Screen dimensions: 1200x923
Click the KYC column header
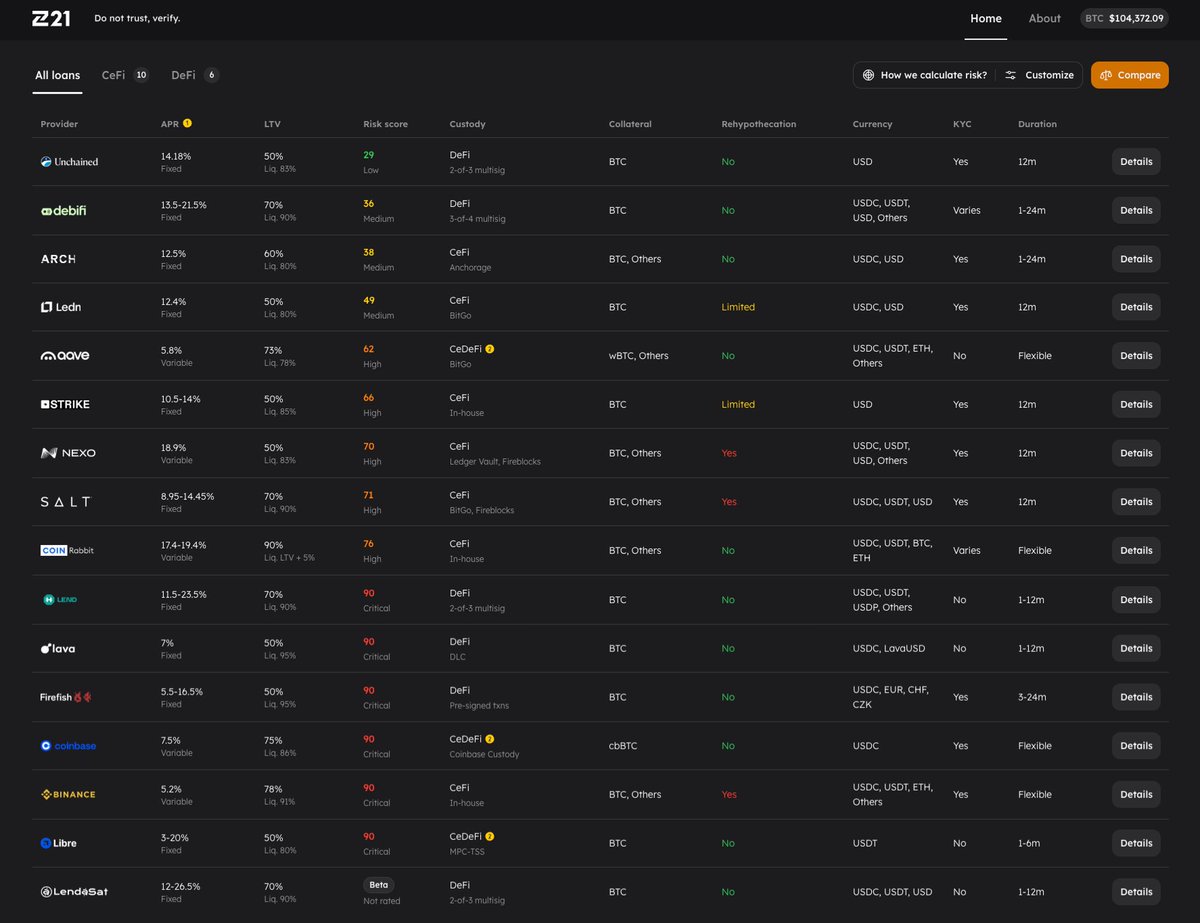[962, 124]
